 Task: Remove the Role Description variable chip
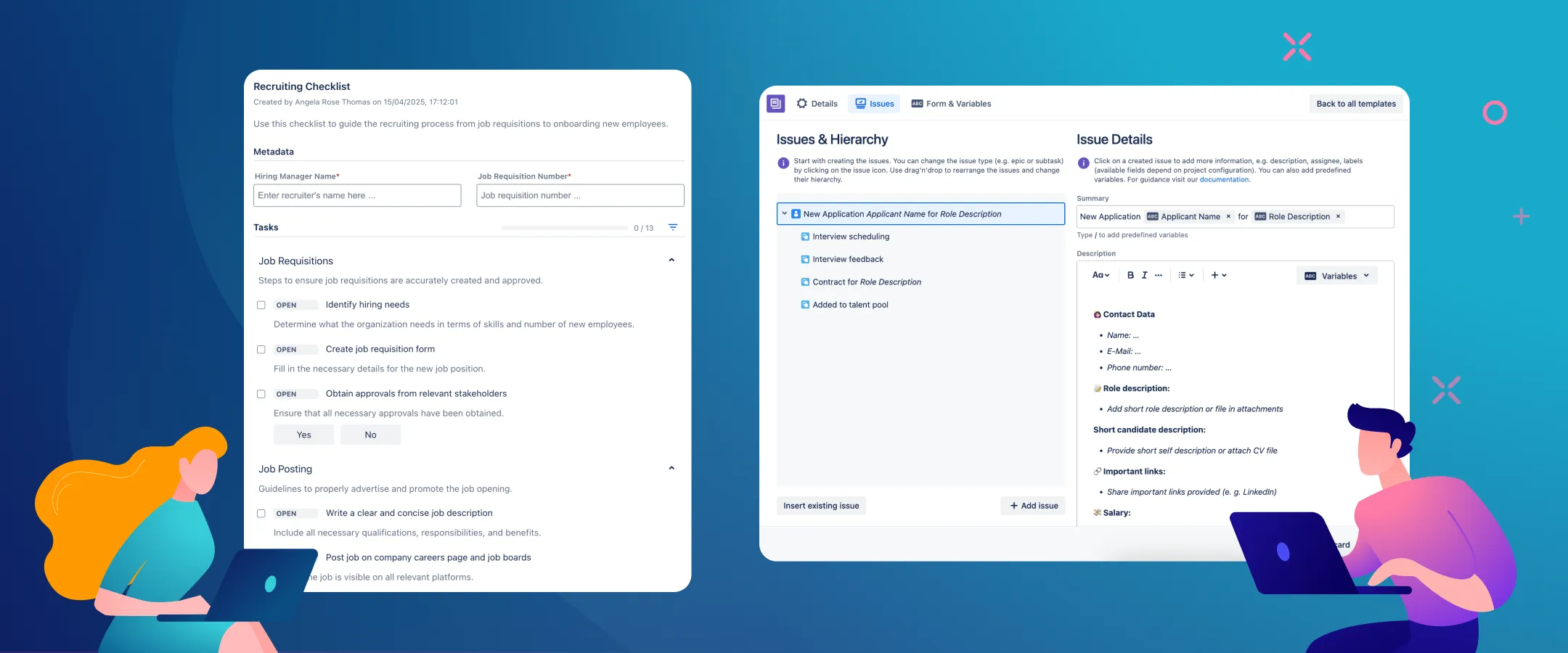click(x=1338, y=216)
